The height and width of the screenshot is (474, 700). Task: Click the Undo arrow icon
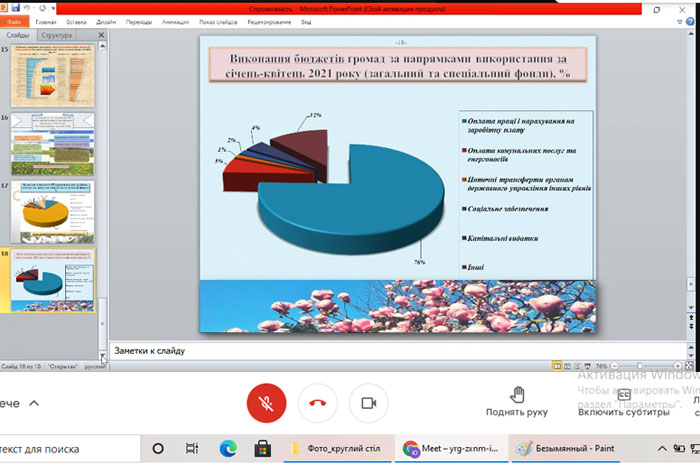click(x=27, y=8)
